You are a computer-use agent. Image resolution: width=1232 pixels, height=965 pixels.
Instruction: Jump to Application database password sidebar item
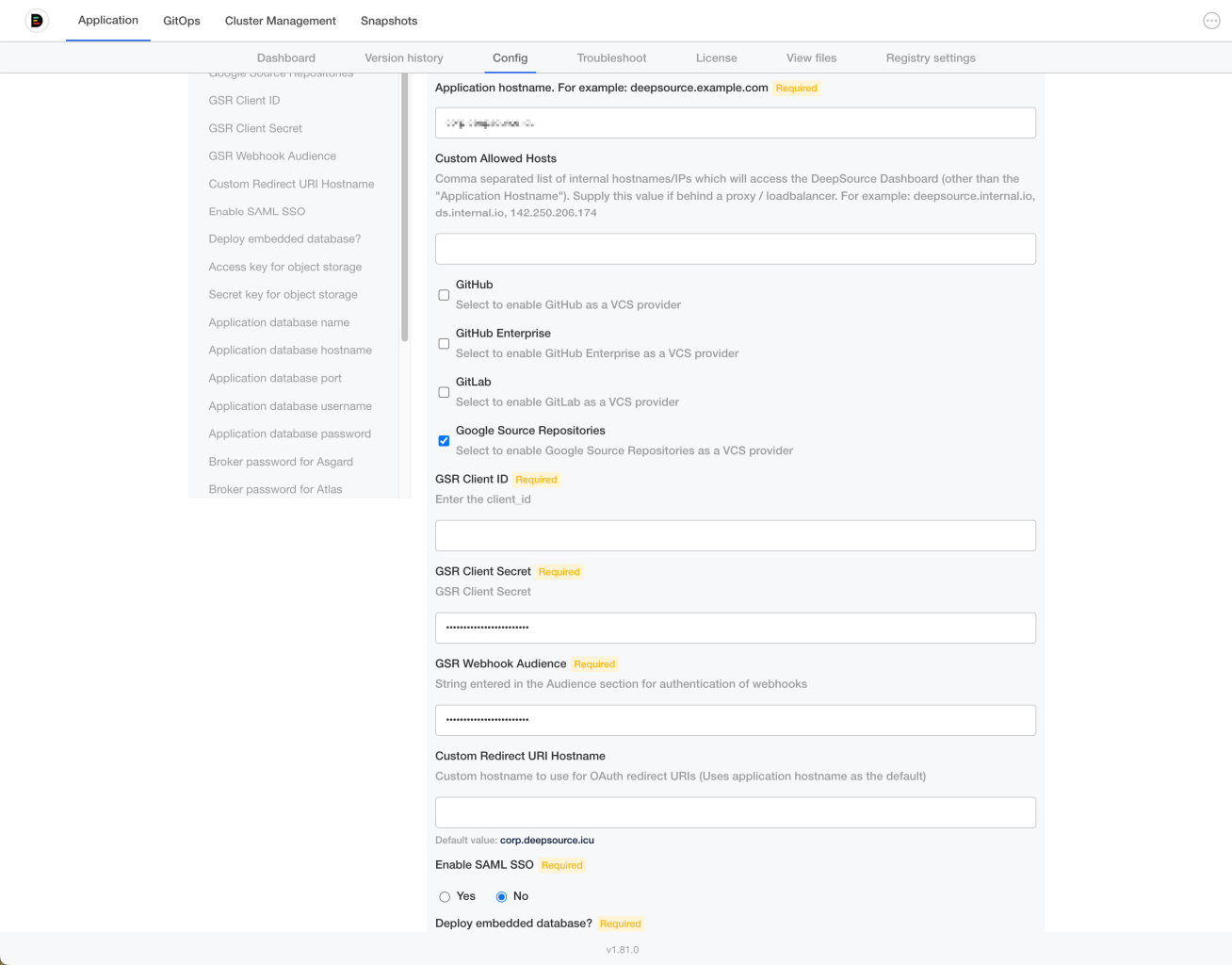point(290,433)
